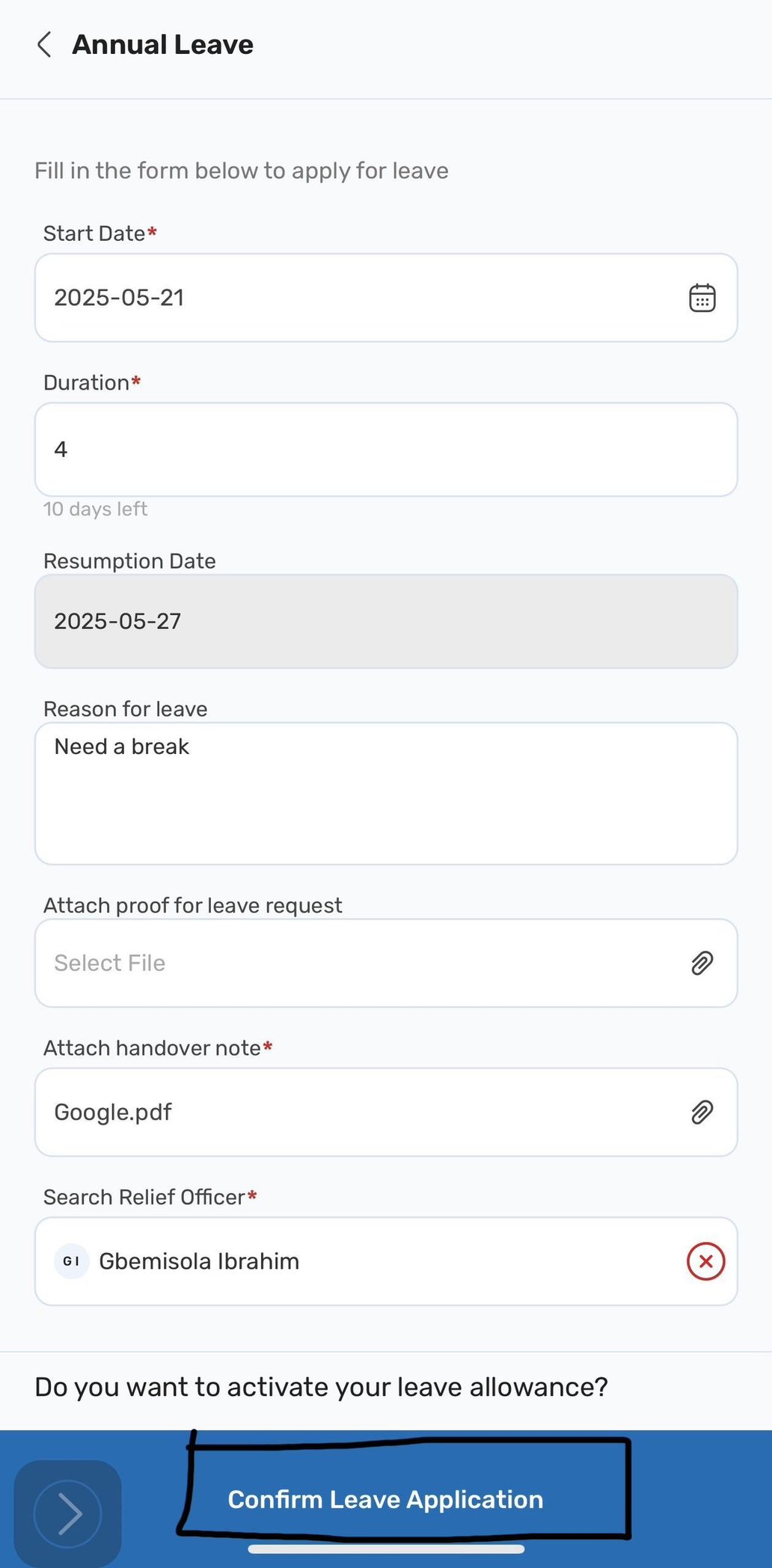This screenshot has width=772, height=1568.
Task: Focus the Duration field showing 4
Action: (386, 450)
